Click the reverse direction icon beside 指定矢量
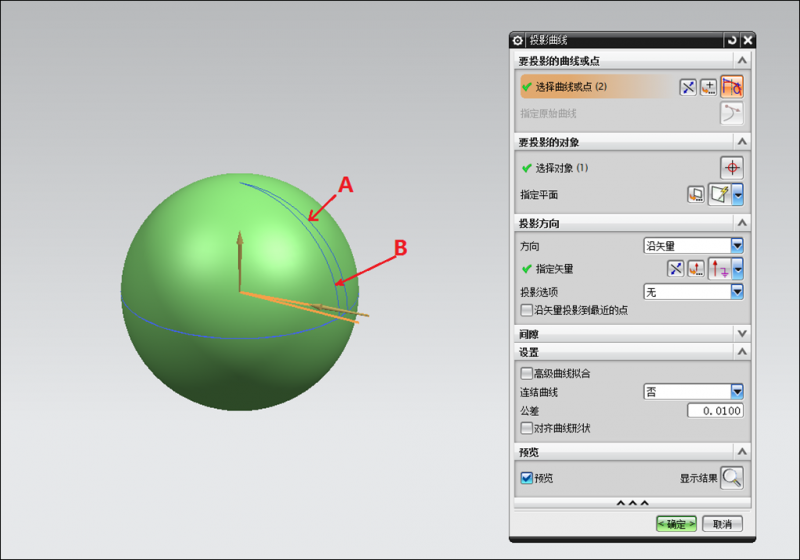Image resolution: width=800 pixels, height=560 pixels. 677,269
